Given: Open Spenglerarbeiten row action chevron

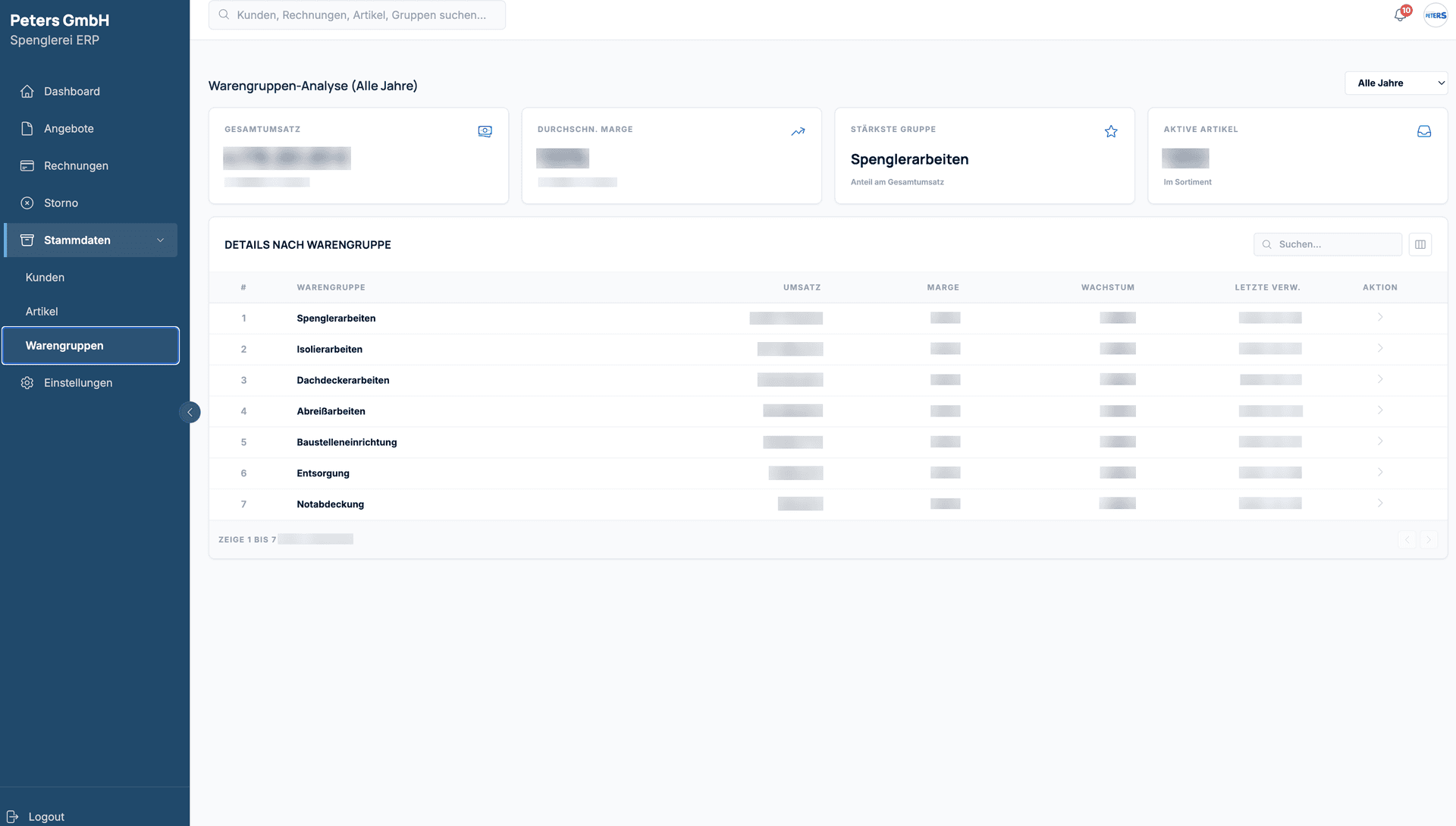Looking at the screenshot, I should click(x=1380, y=317).
